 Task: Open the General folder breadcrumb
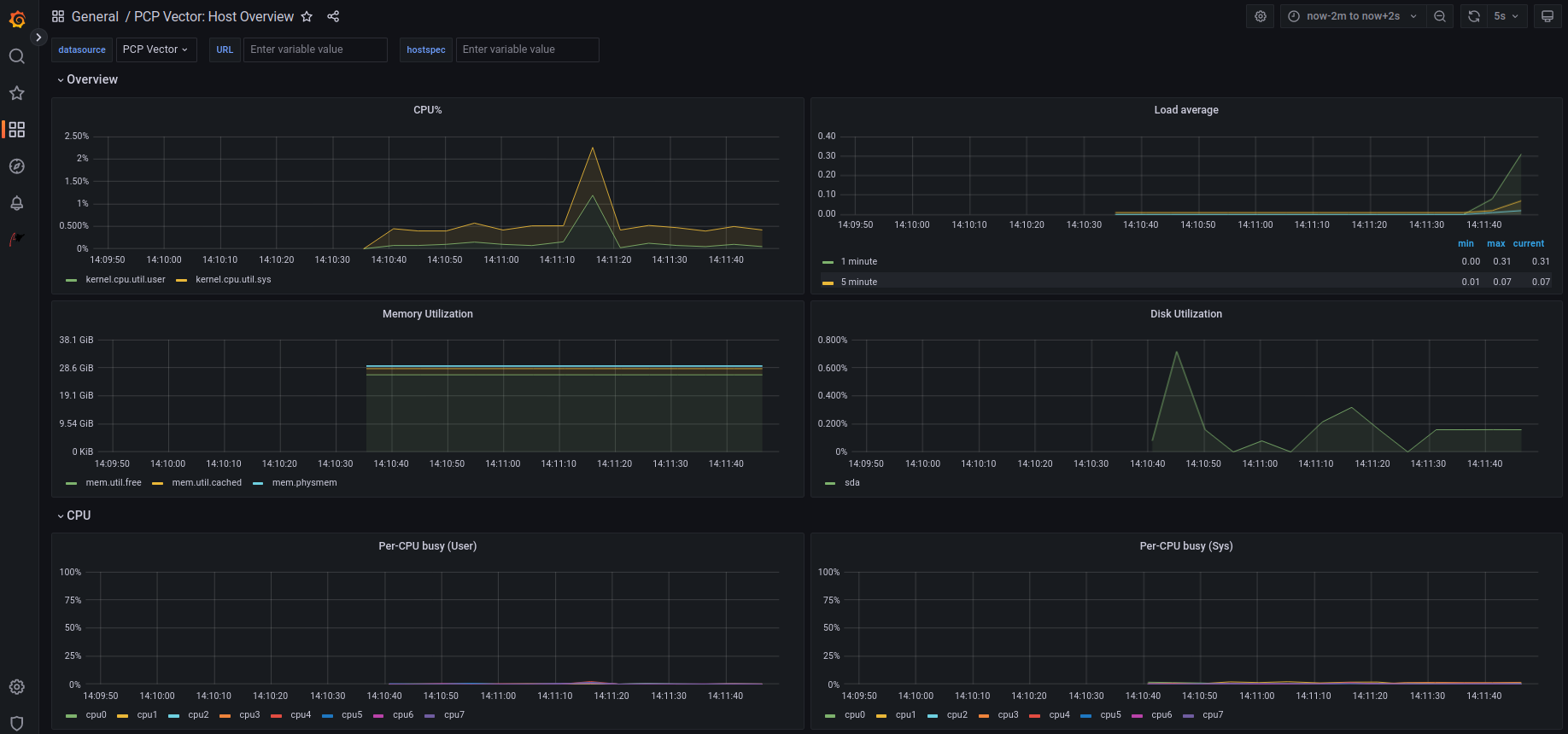coord(95,16)
